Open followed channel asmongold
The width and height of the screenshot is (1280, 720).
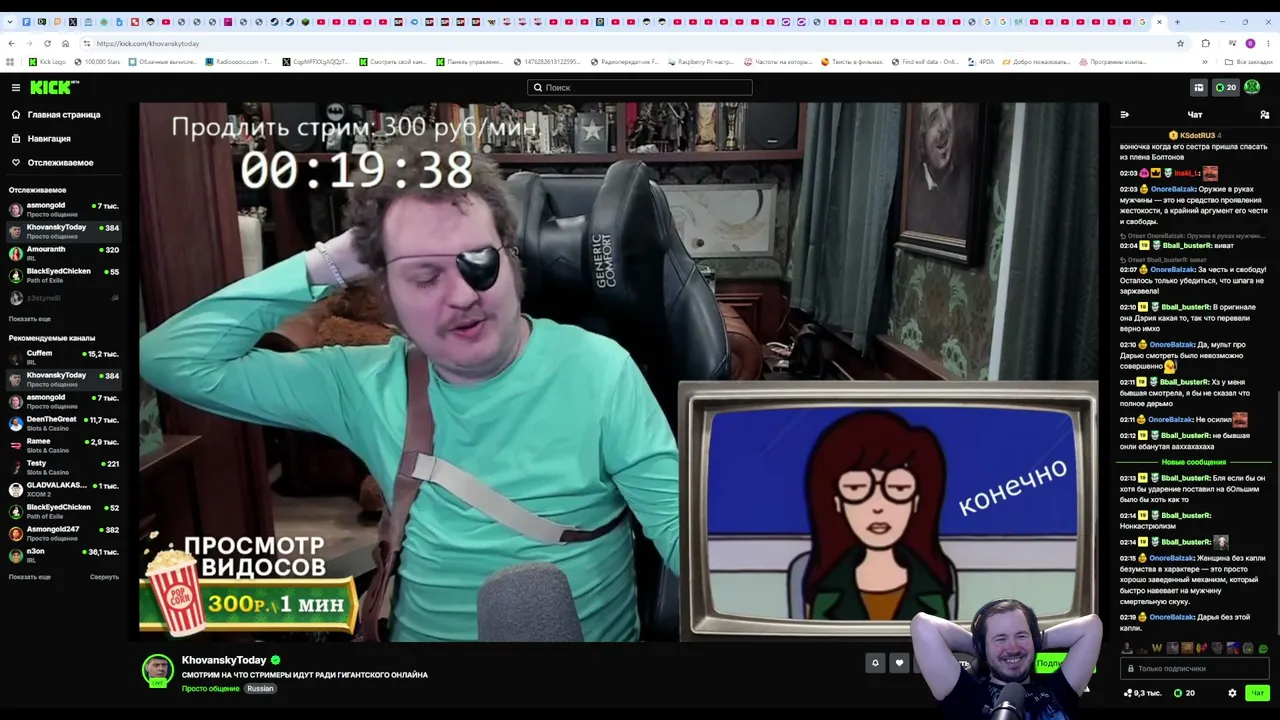(x=64, y=209)
